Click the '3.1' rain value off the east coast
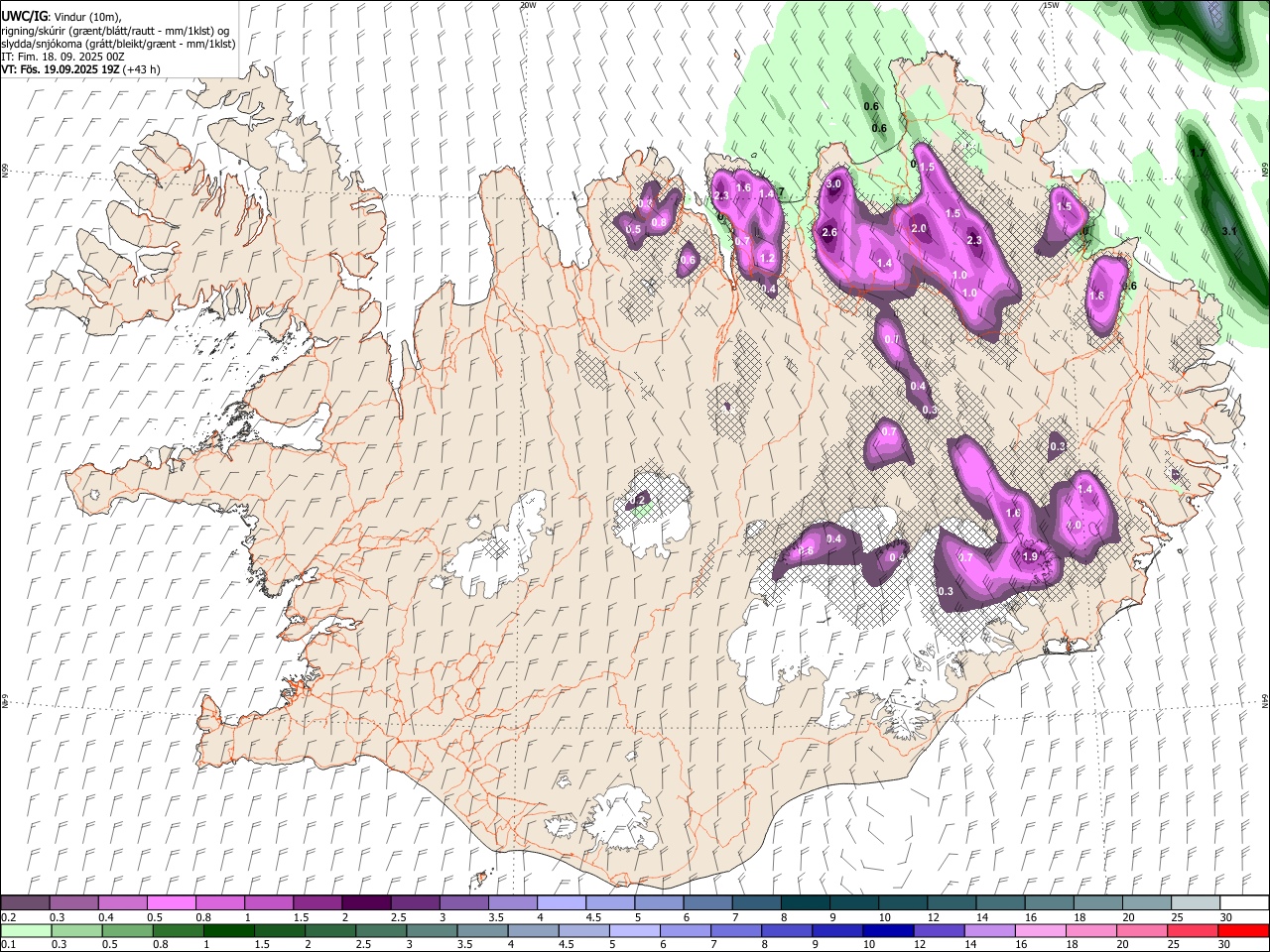 [1228, 231]
